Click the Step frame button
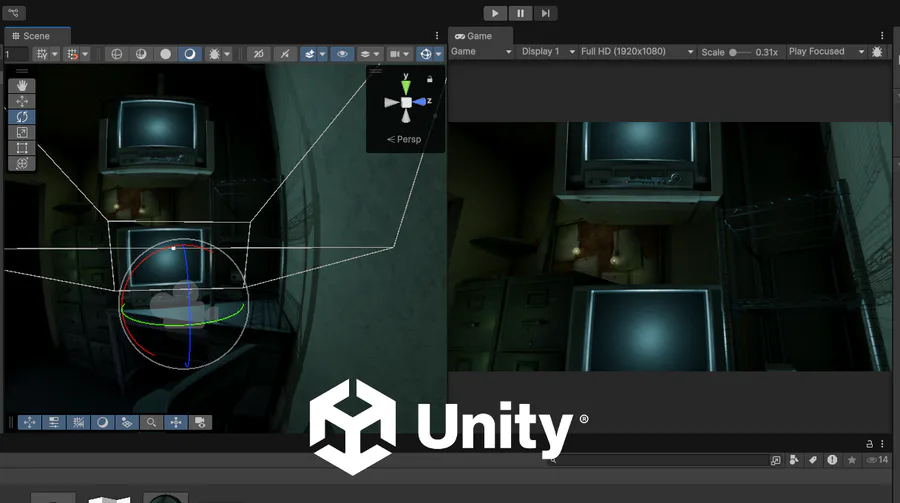The width and height of the screenshot is (900, 503). [x=545, y=13]
